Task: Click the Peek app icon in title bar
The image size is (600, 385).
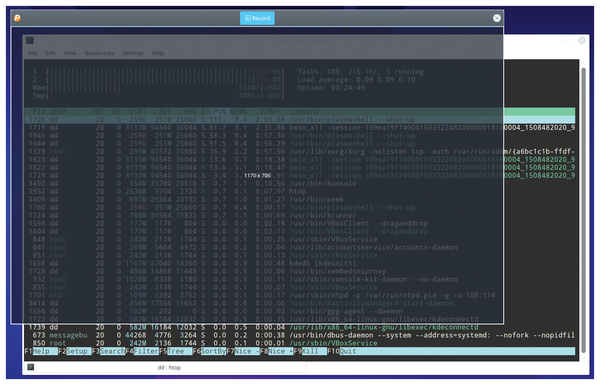Action: 17,18
